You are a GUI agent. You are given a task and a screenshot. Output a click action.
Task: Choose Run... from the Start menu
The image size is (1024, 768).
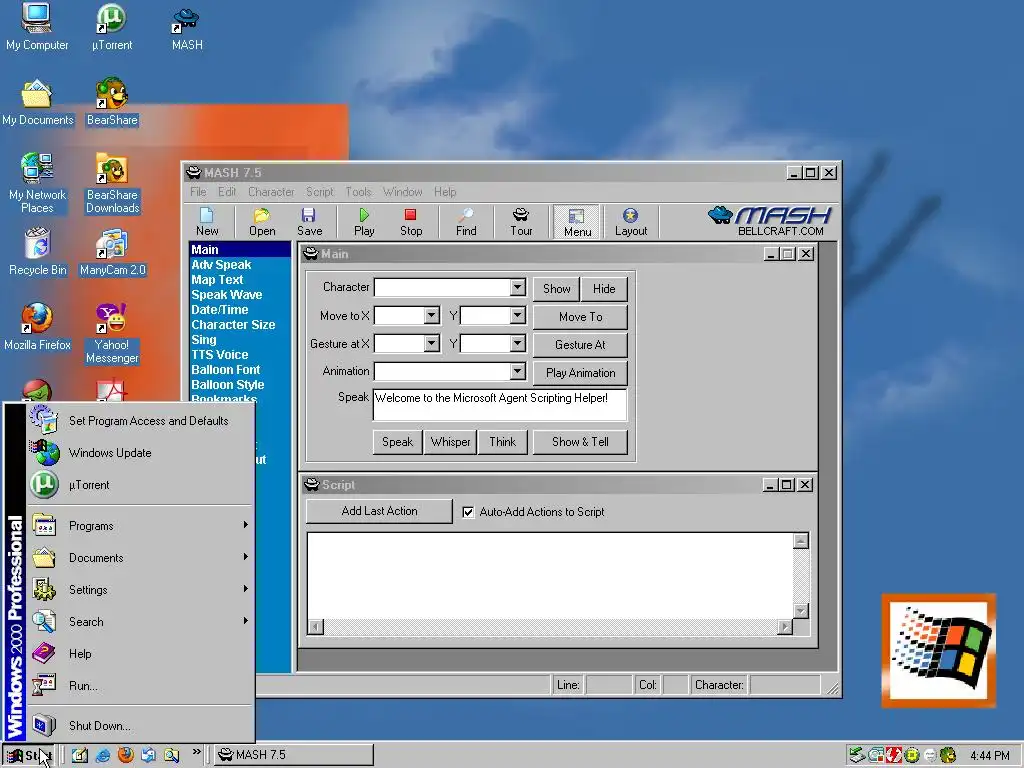pyautogui.click(x=140, y=686)
